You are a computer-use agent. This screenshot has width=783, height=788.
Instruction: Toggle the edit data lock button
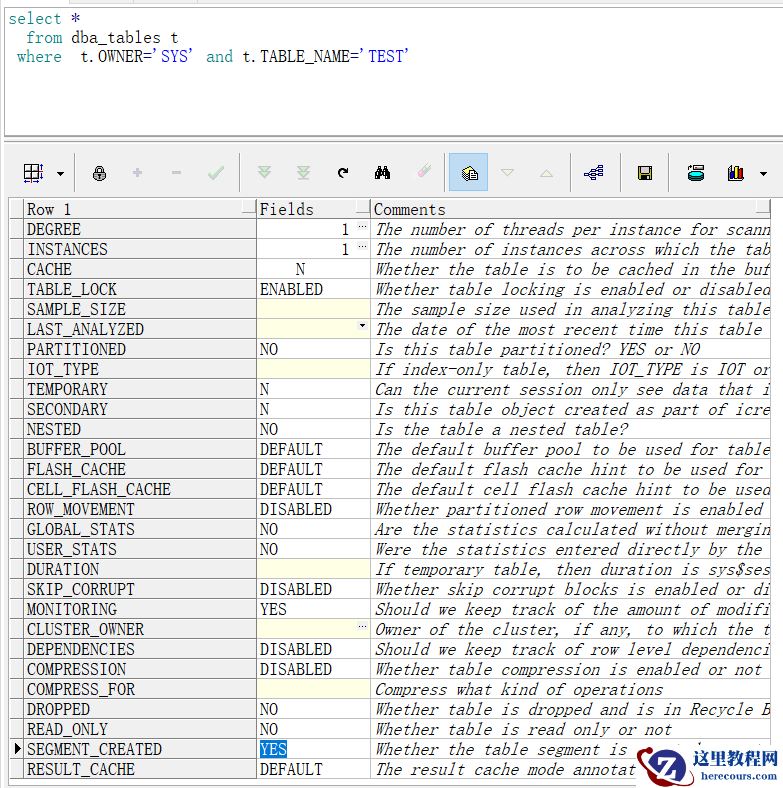[99, 173]
